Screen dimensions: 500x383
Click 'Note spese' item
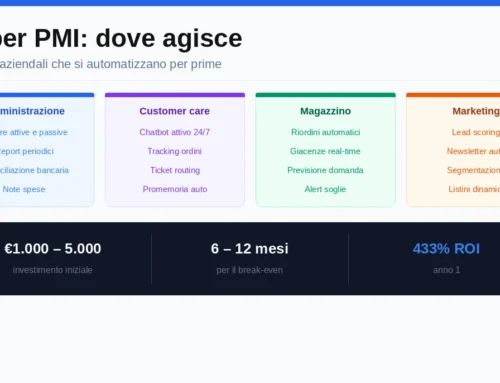[x=24, y=189]
